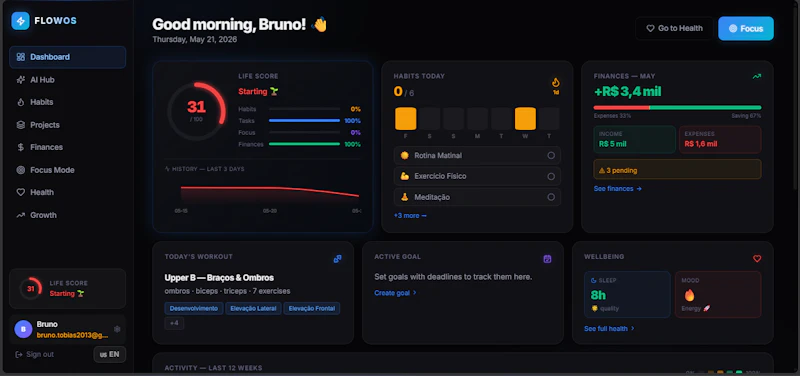This screenshot has width=800, height=376.
Task: Click the Elevação Lateral exercise tag
Action: (253, 309)
